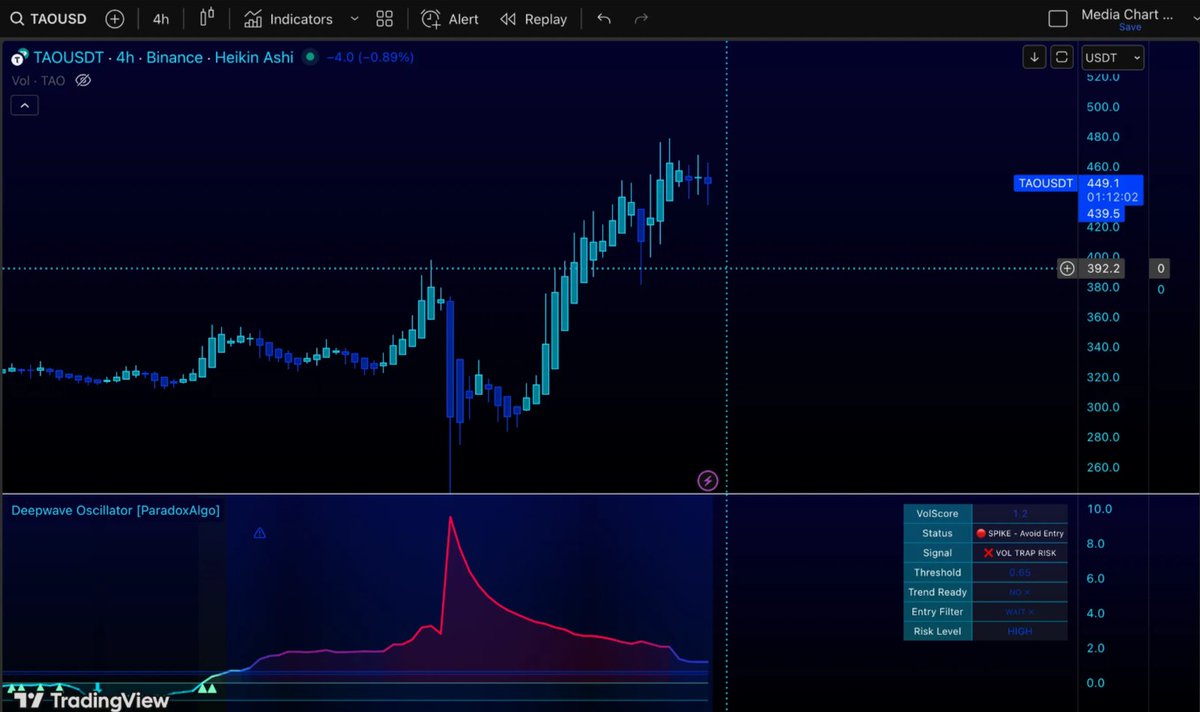Create an Alert
The image size is (1200, 712).
pos(450,19)
